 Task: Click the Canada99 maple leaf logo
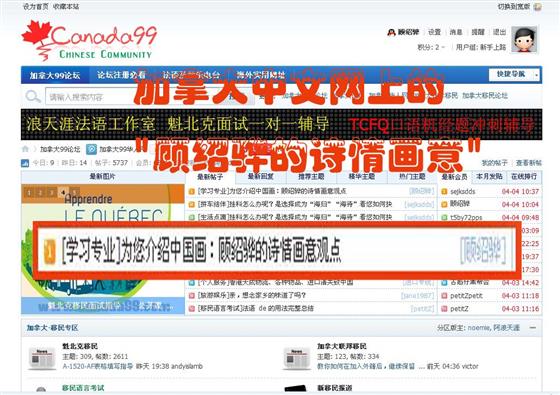(x=89, y=40)
